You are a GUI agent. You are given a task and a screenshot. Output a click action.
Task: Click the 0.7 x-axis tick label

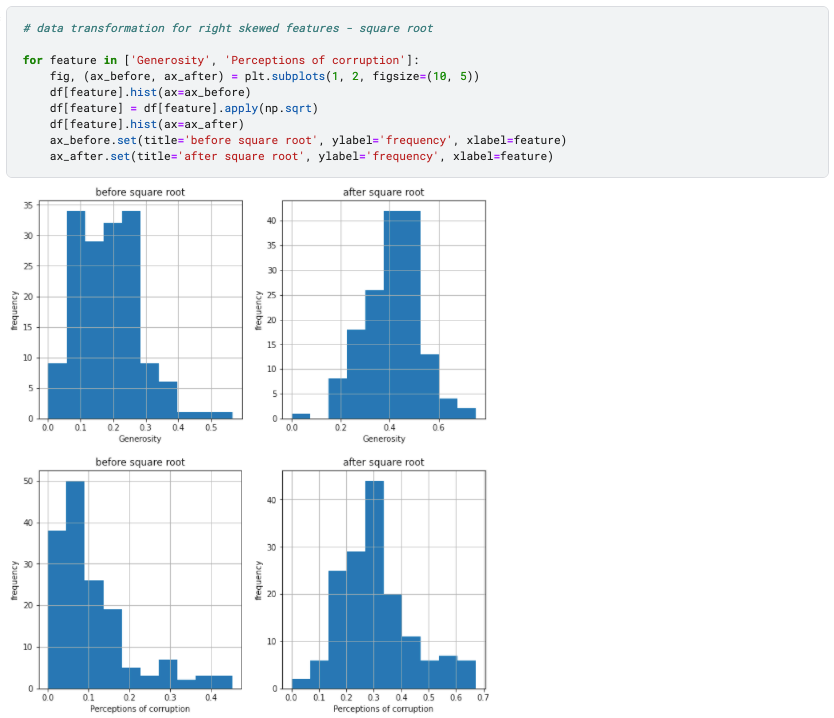483,697
